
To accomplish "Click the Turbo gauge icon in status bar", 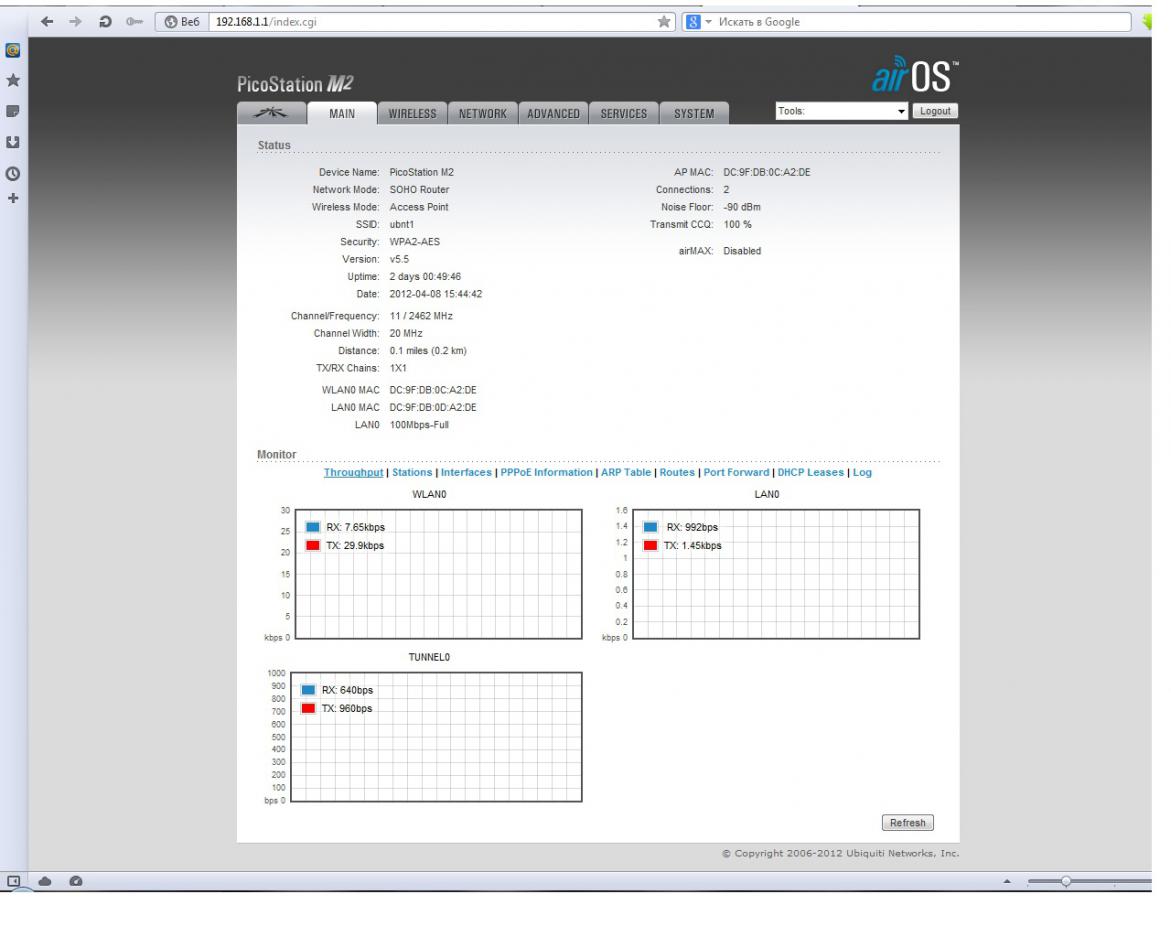I will [75, 881].
